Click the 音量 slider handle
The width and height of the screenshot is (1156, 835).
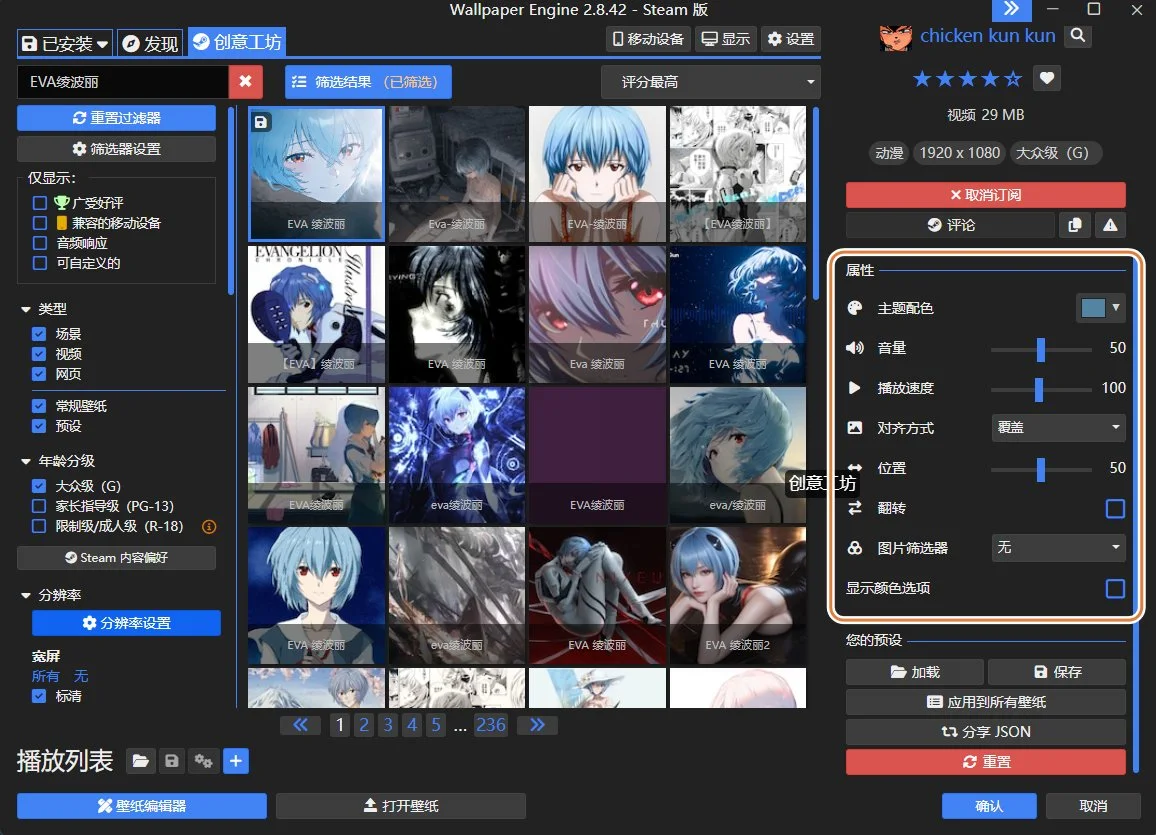point(1041,349)
